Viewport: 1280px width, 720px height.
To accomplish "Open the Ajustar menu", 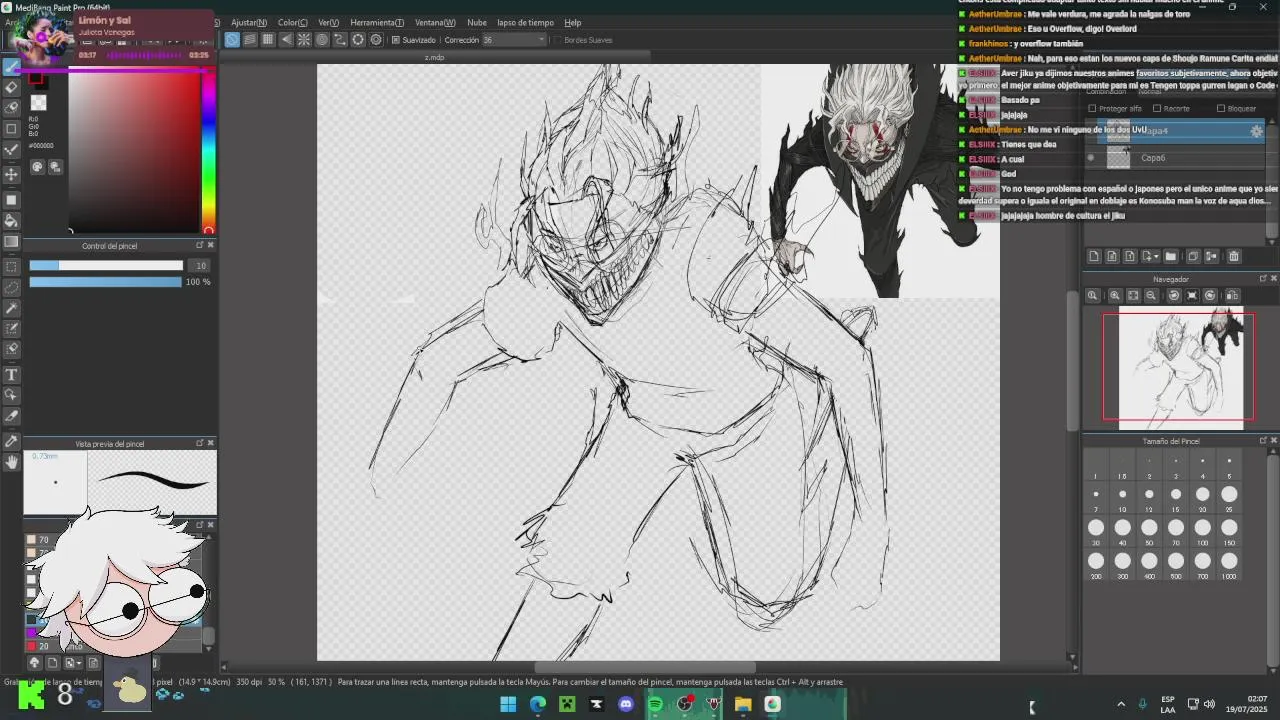I will (248, 22).
